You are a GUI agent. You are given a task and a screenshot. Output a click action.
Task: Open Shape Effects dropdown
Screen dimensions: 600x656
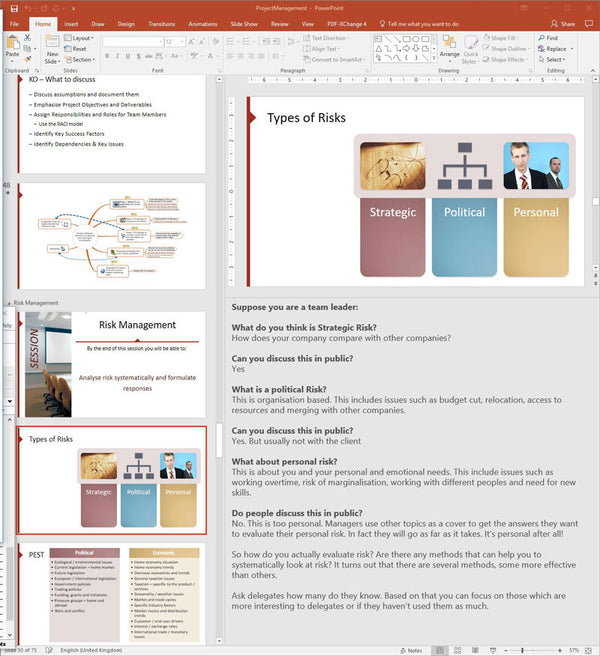pos(505,59)
